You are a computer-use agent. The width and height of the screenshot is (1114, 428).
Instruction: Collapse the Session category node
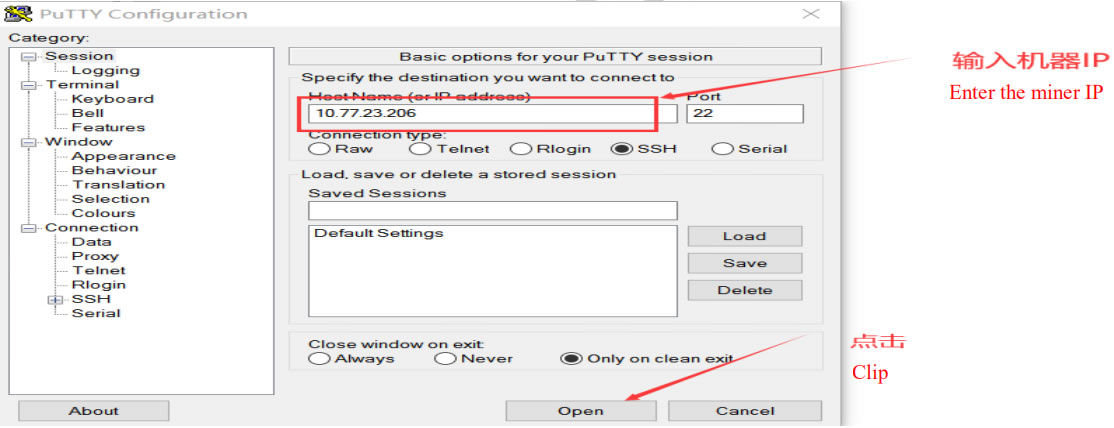tap(27, 56)
